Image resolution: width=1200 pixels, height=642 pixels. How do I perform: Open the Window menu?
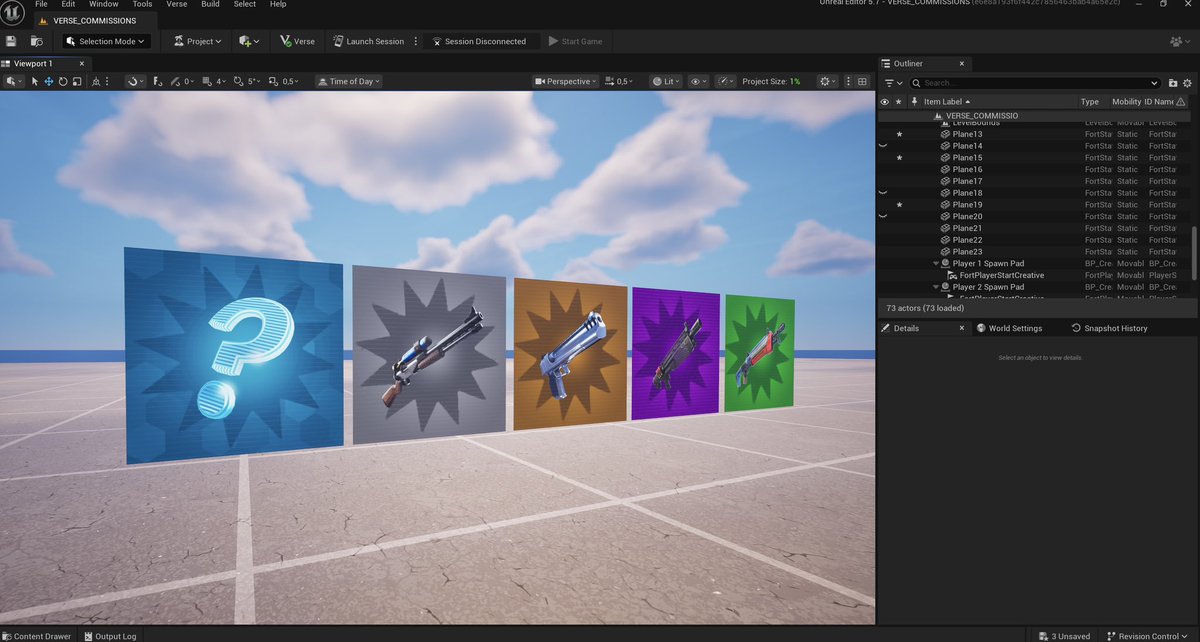[103, 4]
